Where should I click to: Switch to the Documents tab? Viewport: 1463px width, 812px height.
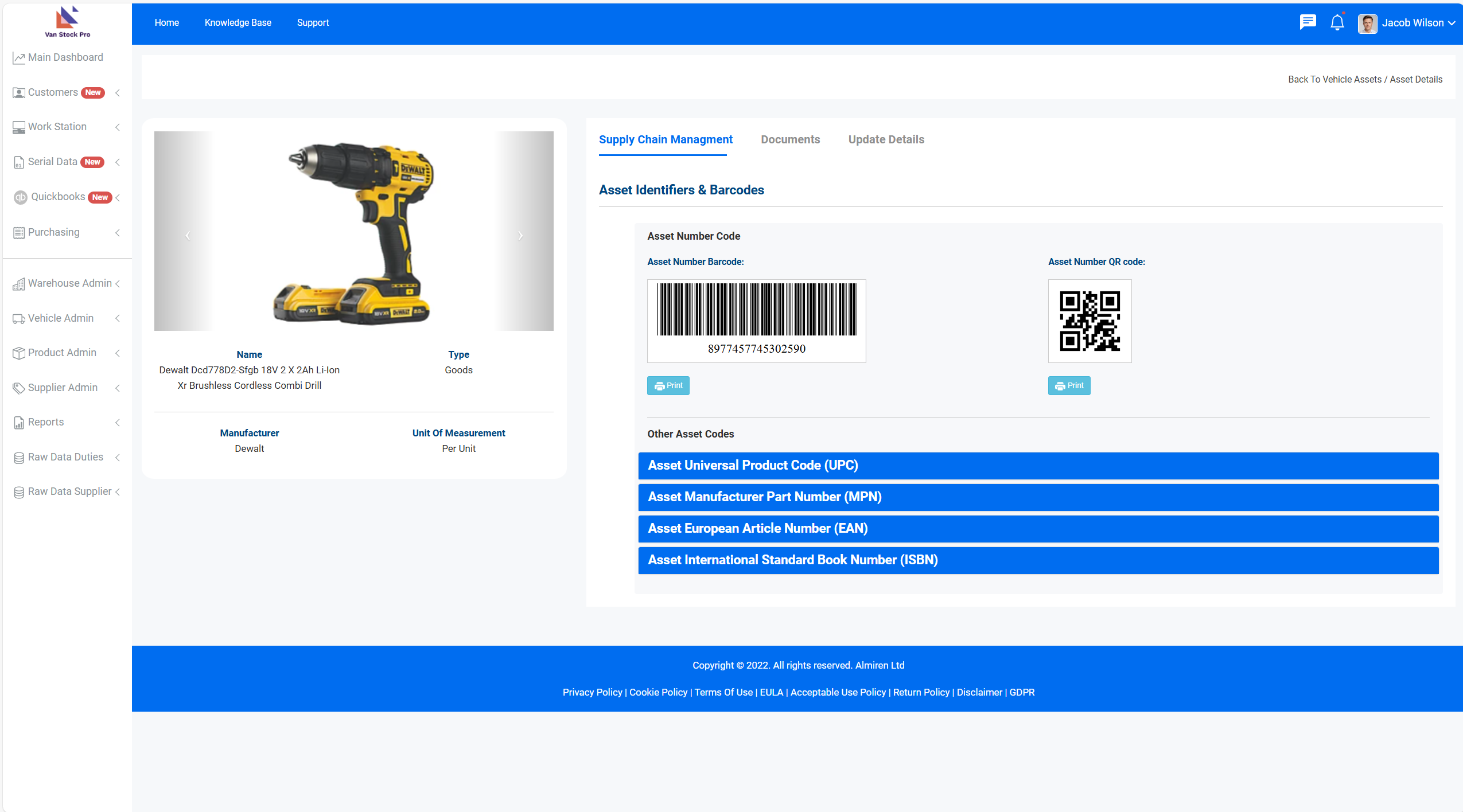791,139
